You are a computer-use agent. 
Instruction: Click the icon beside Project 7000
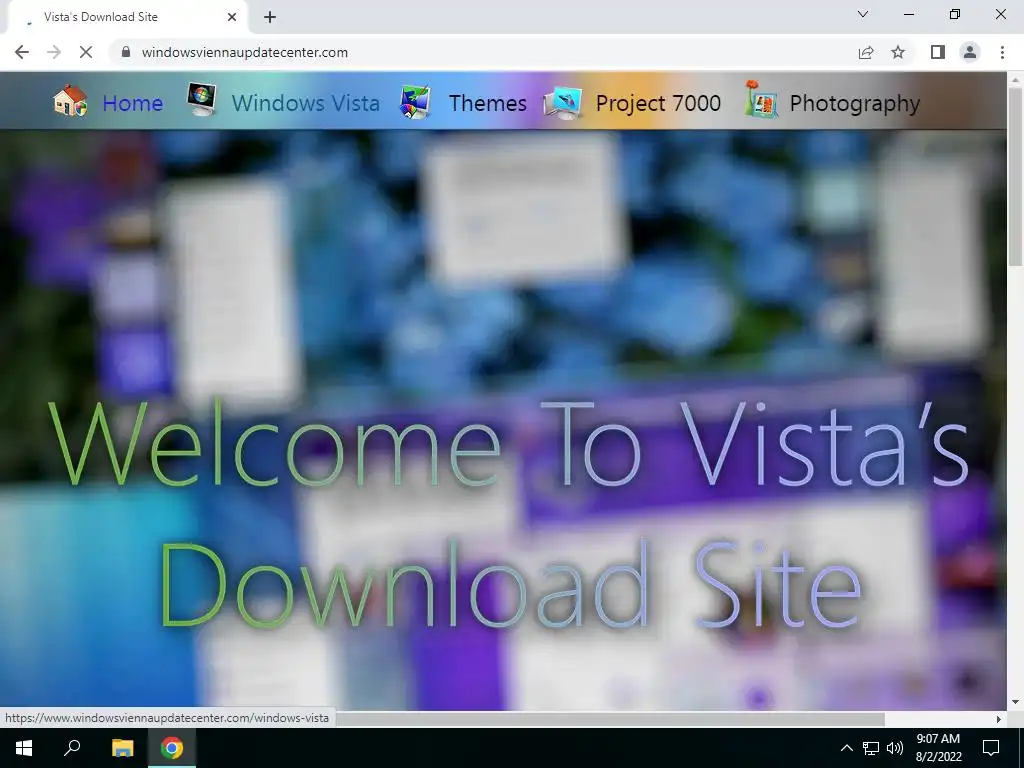pos(562,103)
